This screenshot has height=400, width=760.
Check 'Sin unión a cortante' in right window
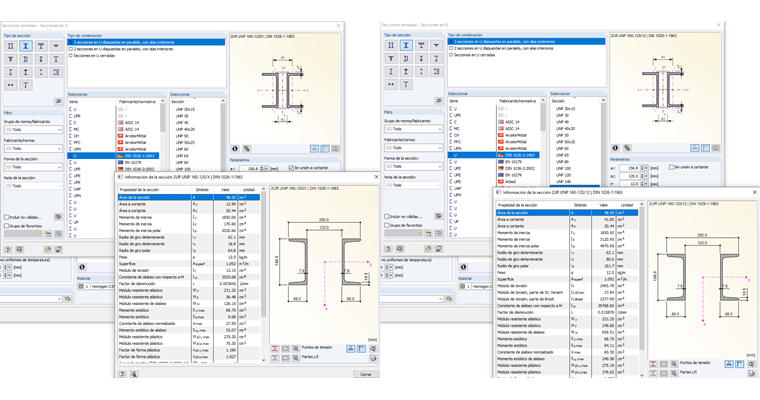pyautogui.click(x=671, y=167)
